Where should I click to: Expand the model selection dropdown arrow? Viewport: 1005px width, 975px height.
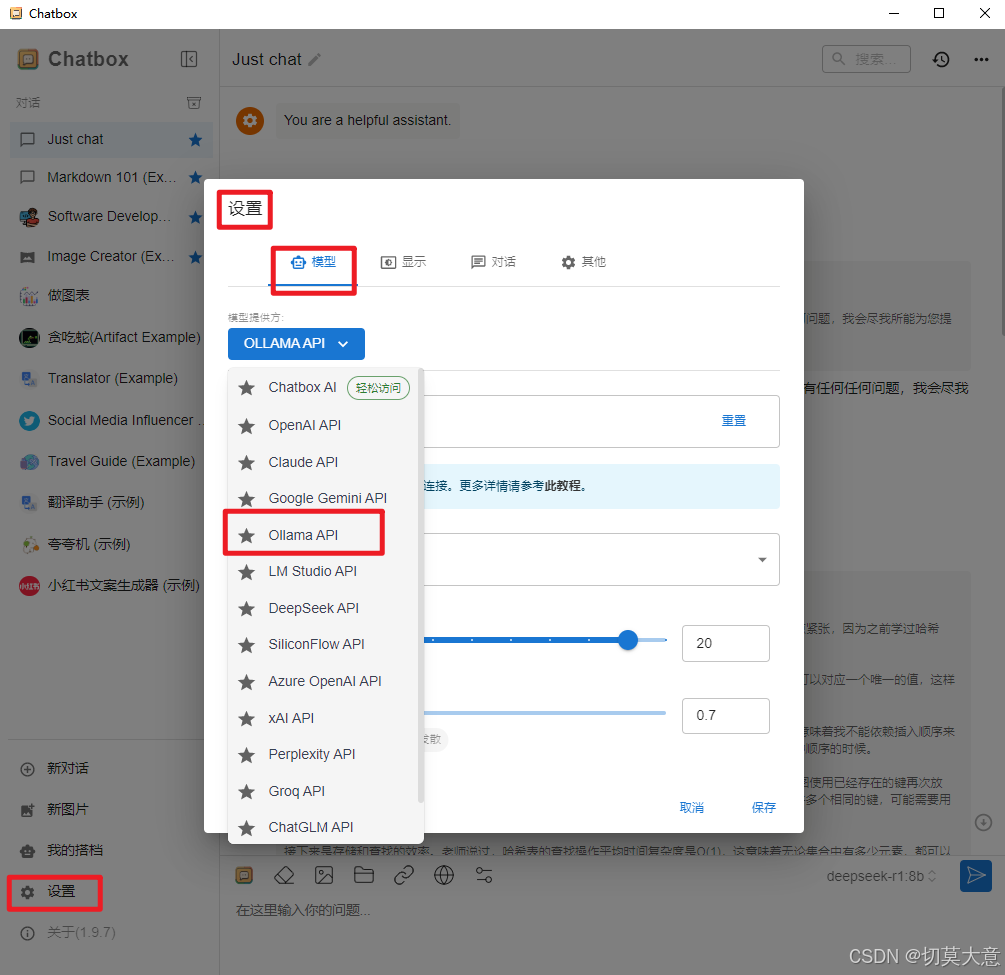pyautogui.click(x=762, y=560)
